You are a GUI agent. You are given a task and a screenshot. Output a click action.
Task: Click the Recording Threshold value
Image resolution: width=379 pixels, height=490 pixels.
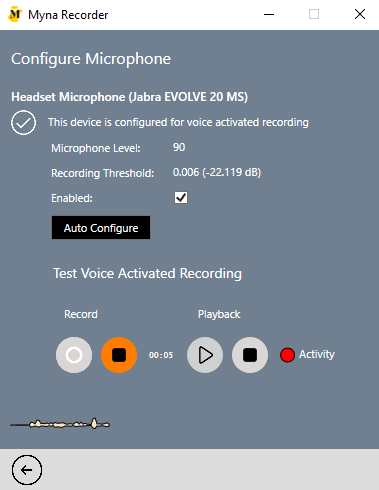pos(217,172)
